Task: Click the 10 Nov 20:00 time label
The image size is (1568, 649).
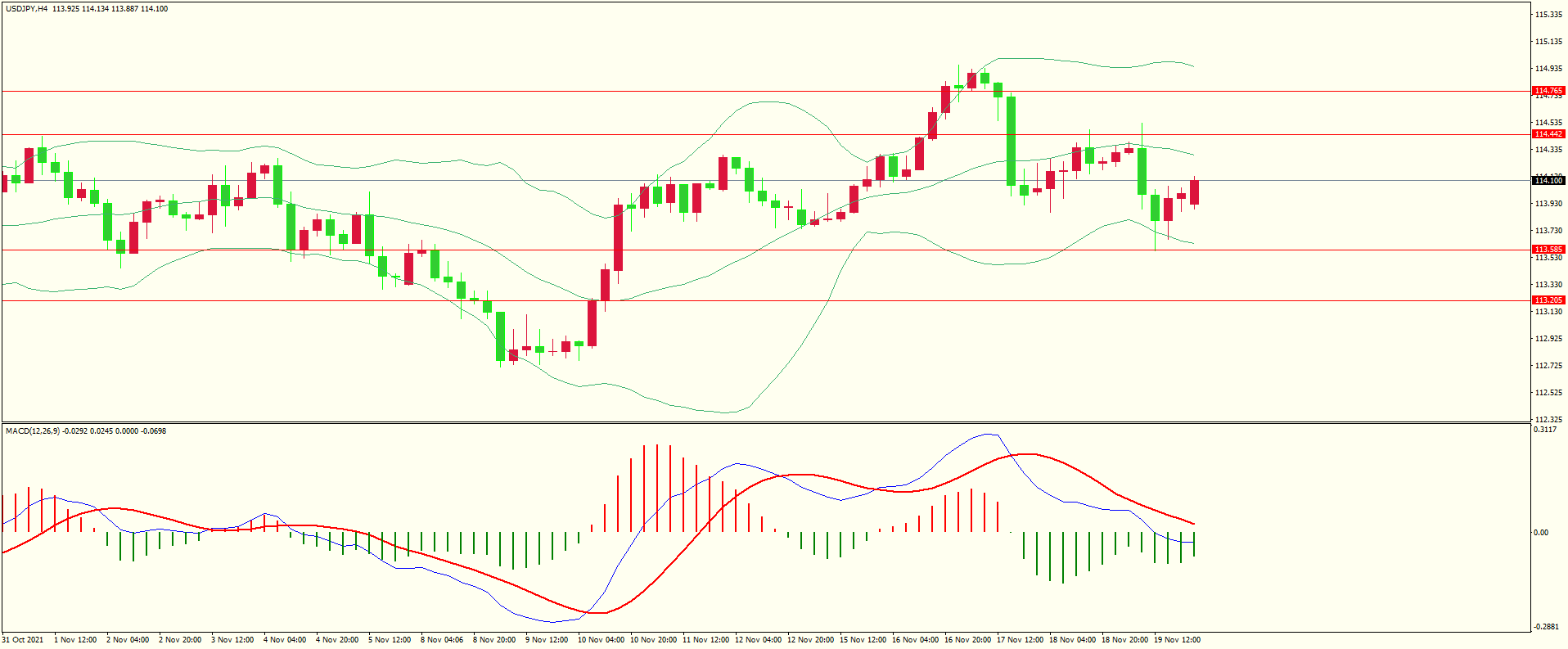Action: coord(654,640)
